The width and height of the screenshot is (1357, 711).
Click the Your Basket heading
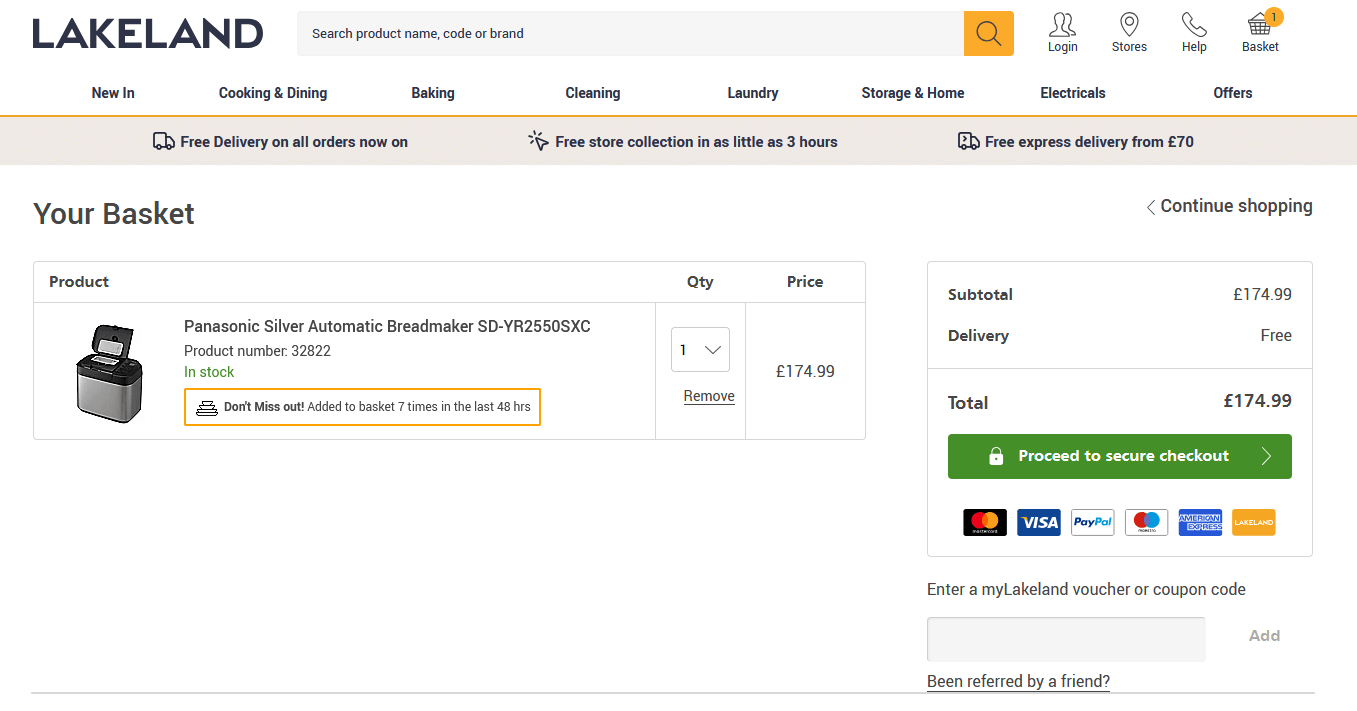coord(114,214)
